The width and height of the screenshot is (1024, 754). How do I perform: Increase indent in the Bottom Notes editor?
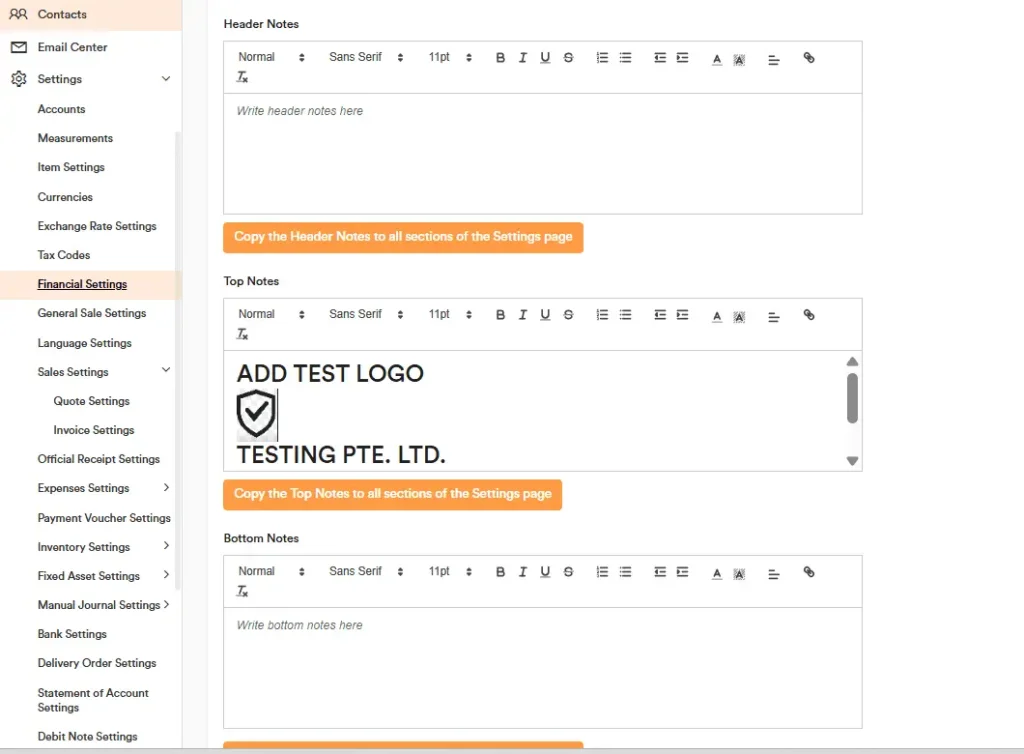pyautogui.click(x=682, y=571)
